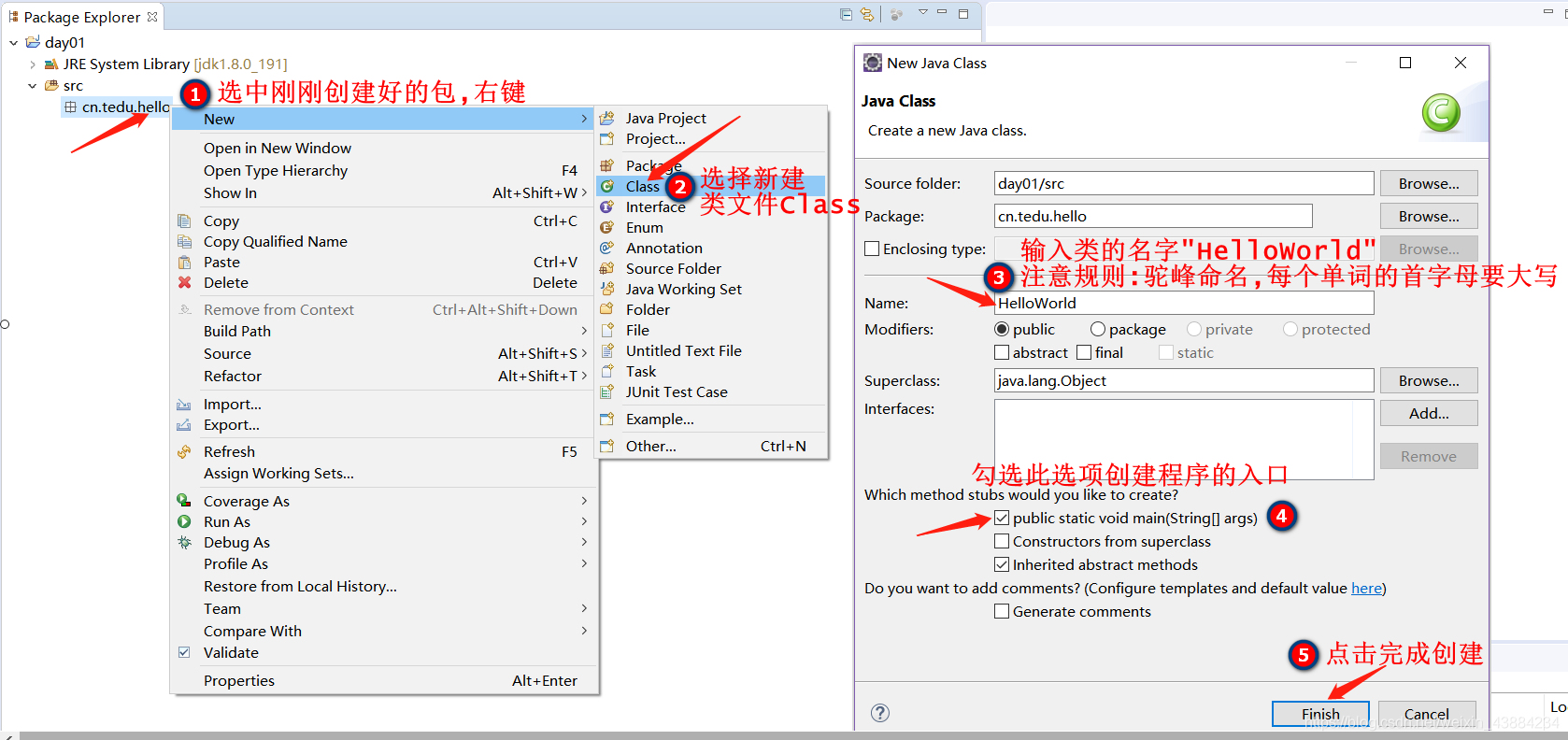Screen dimensions: 1568x740
Task: Click the Source folder input field
Action: coord(1184,183)
